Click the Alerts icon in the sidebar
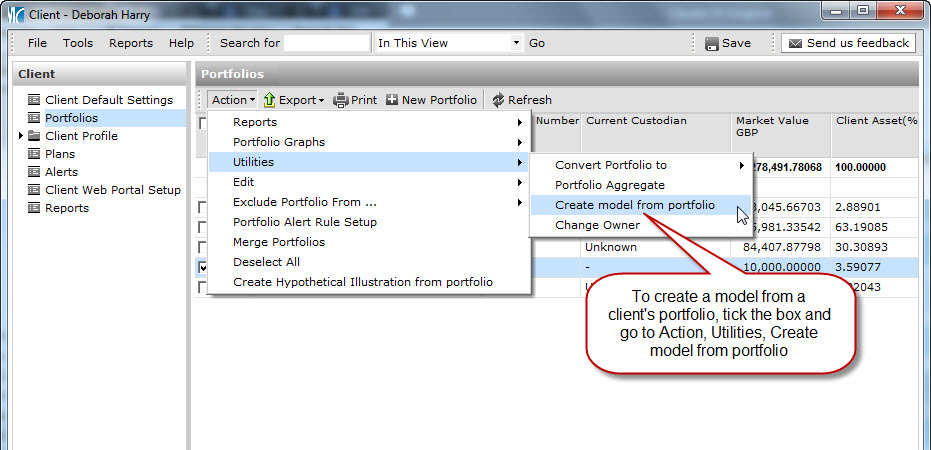 [34, 172]
